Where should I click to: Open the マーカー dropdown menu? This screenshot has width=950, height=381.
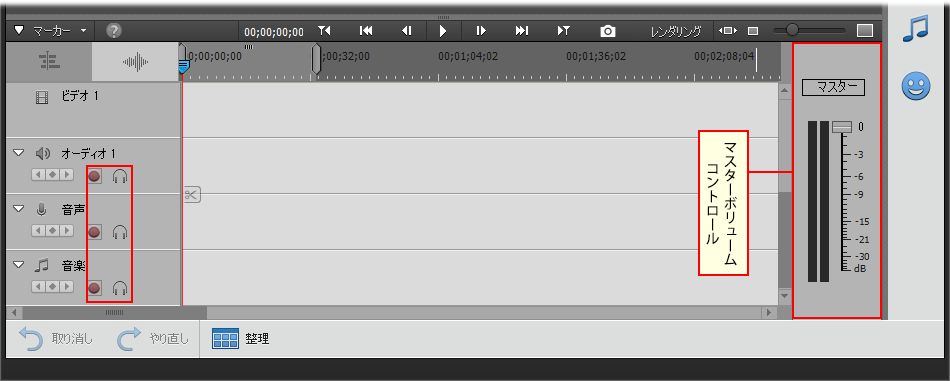(51, 30)
